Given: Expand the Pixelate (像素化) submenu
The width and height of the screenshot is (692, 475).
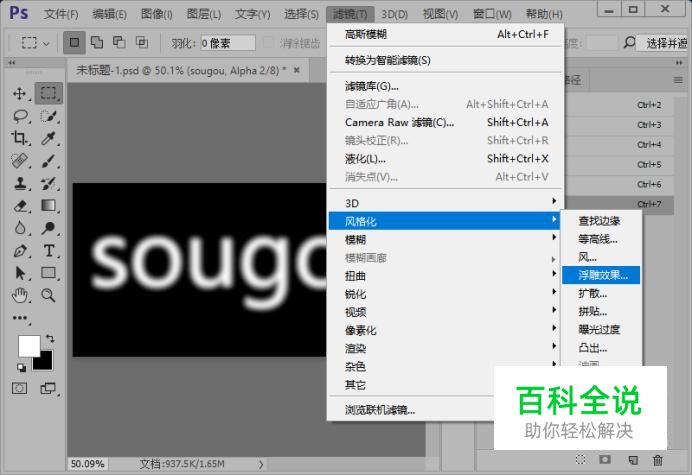Looking at the screenshot, I should point(444,330).
